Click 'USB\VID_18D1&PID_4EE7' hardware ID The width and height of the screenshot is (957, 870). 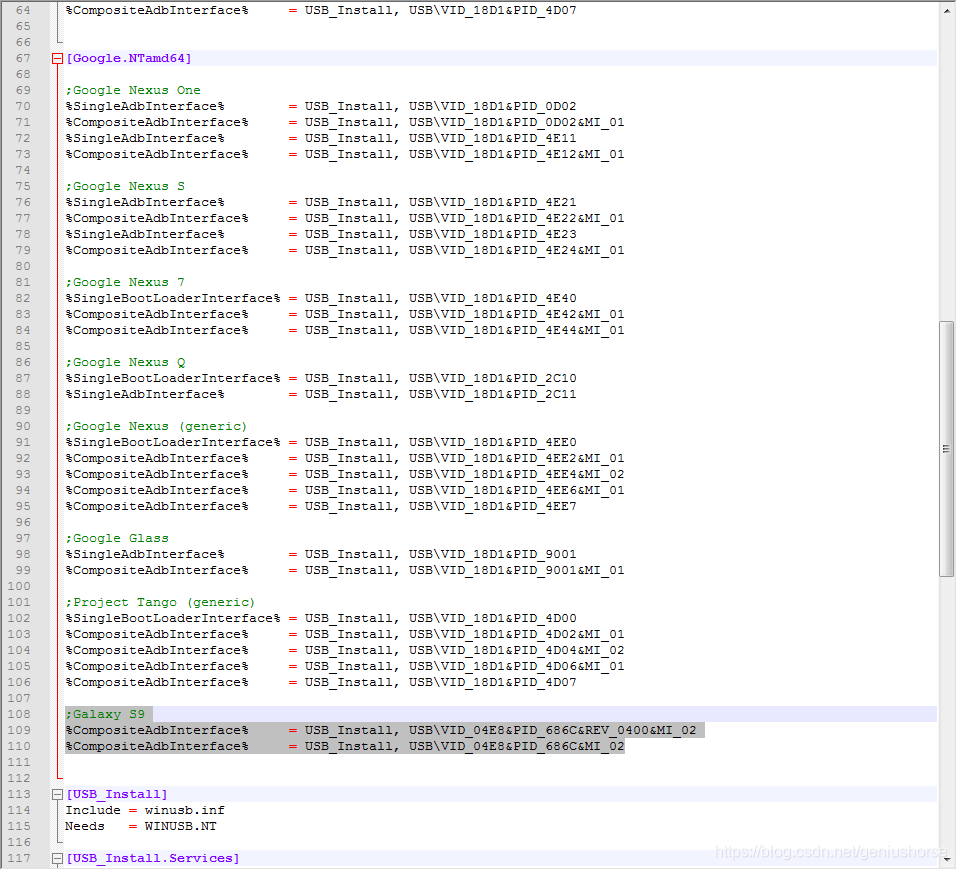coord(493,506)
